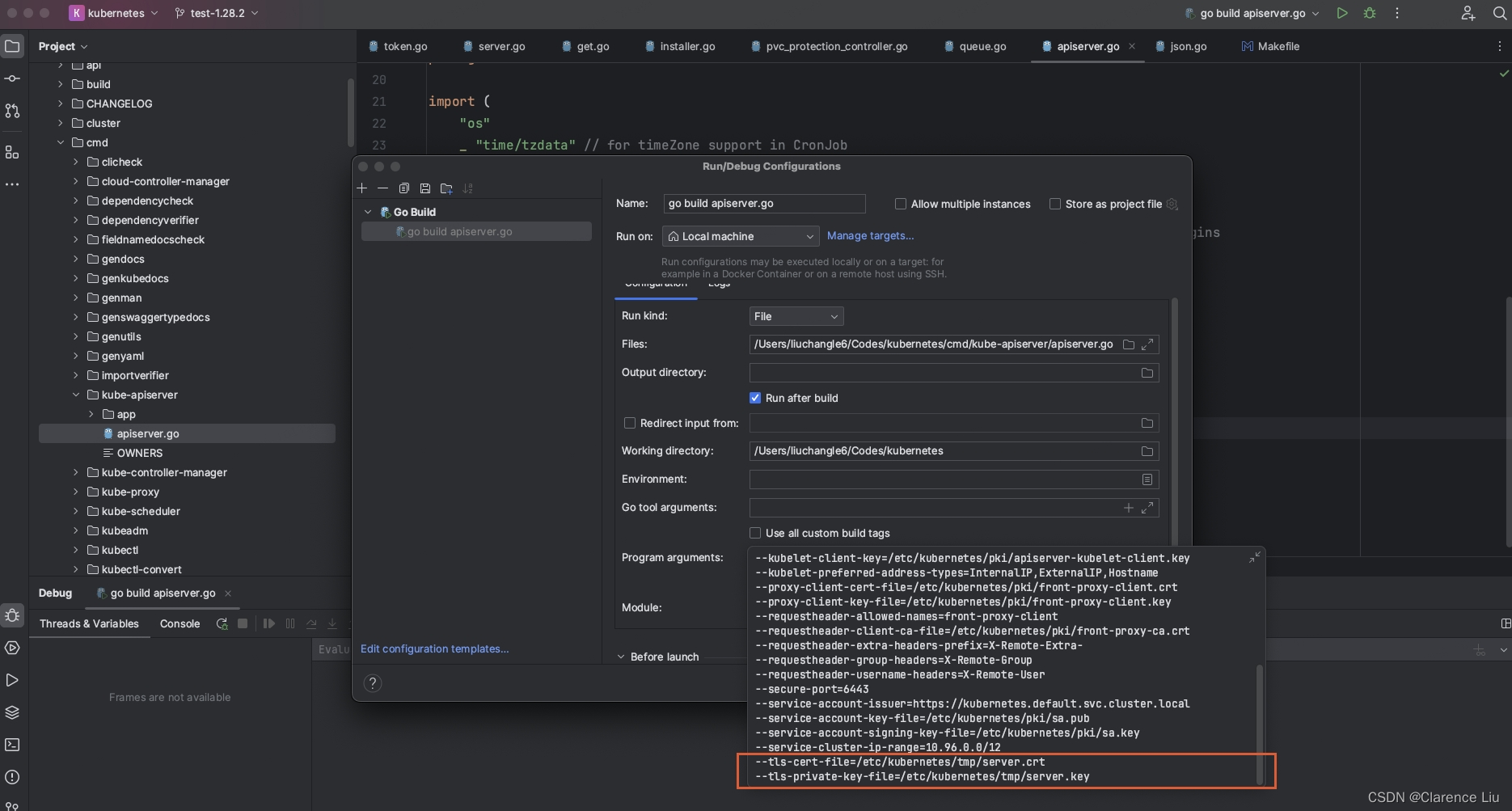This screenshot has width=1512, height=811.
Task: Collapse the kube-apiserver folder
Action: tap(76, 395)
